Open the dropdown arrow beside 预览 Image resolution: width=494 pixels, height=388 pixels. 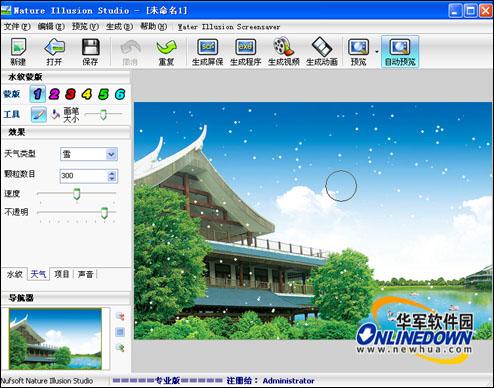pyautogui.click(x=377, y=52)
